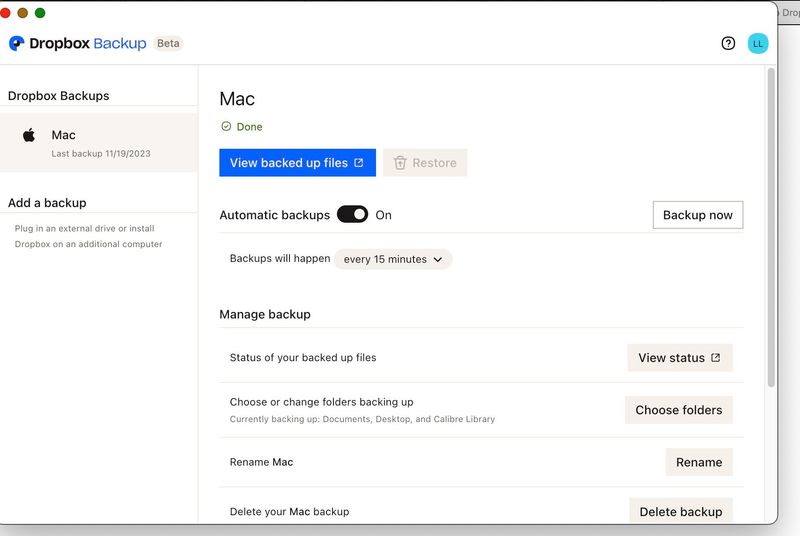800x536 pixels.
Task: Click the Choose folders button
Action: (678, 410)
